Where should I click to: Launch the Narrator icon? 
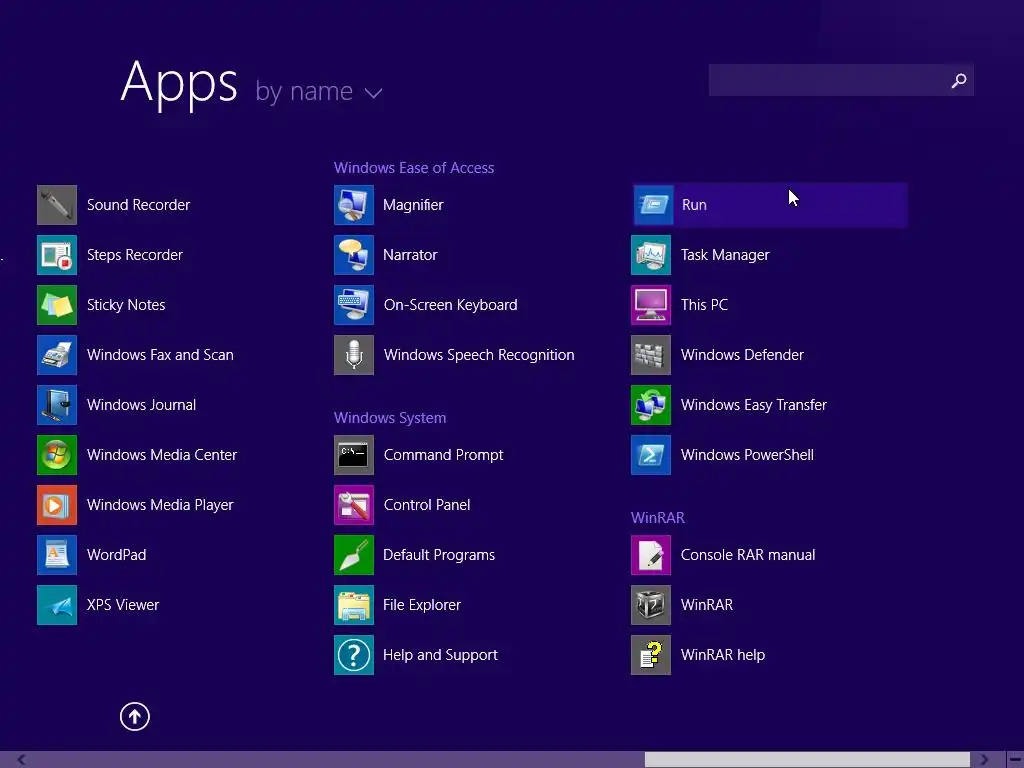click(x=354, y=255)
